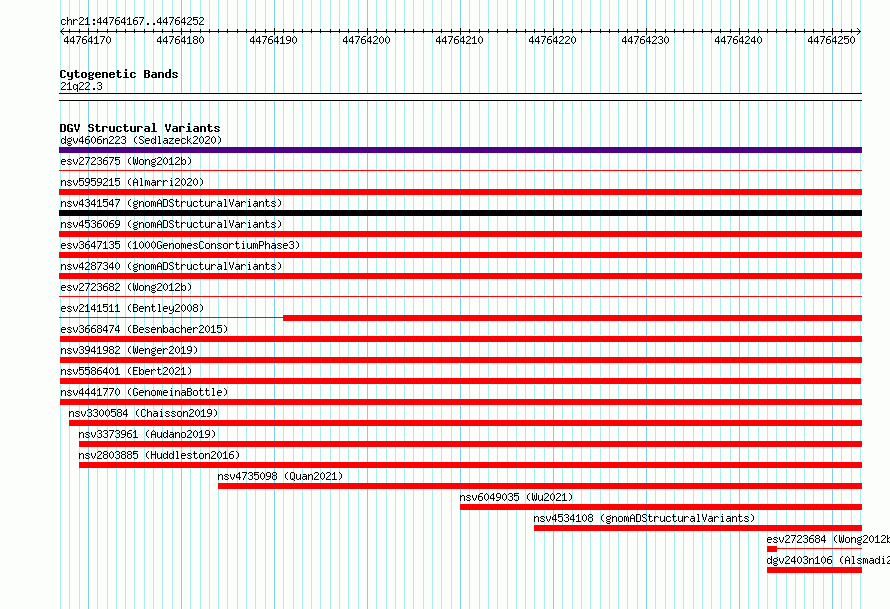Image resolution: width=890 pixels, height=609 pixels.
Task: Select the purple dgv4606n223 variant bar
Action: [x=460, y=150]
